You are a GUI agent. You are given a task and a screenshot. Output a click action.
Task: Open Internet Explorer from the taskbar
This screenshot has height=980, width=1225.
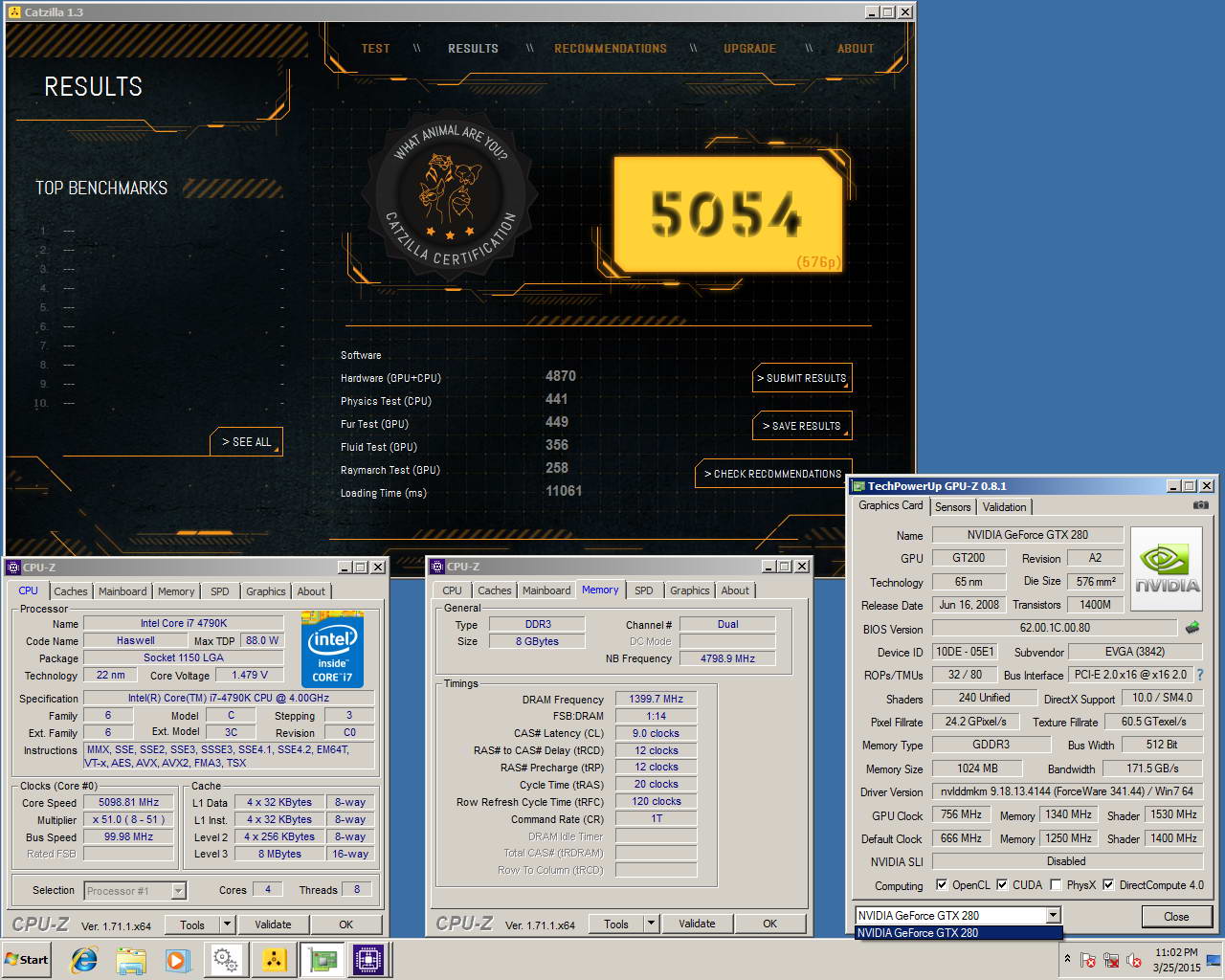click(x=84, y=959)
